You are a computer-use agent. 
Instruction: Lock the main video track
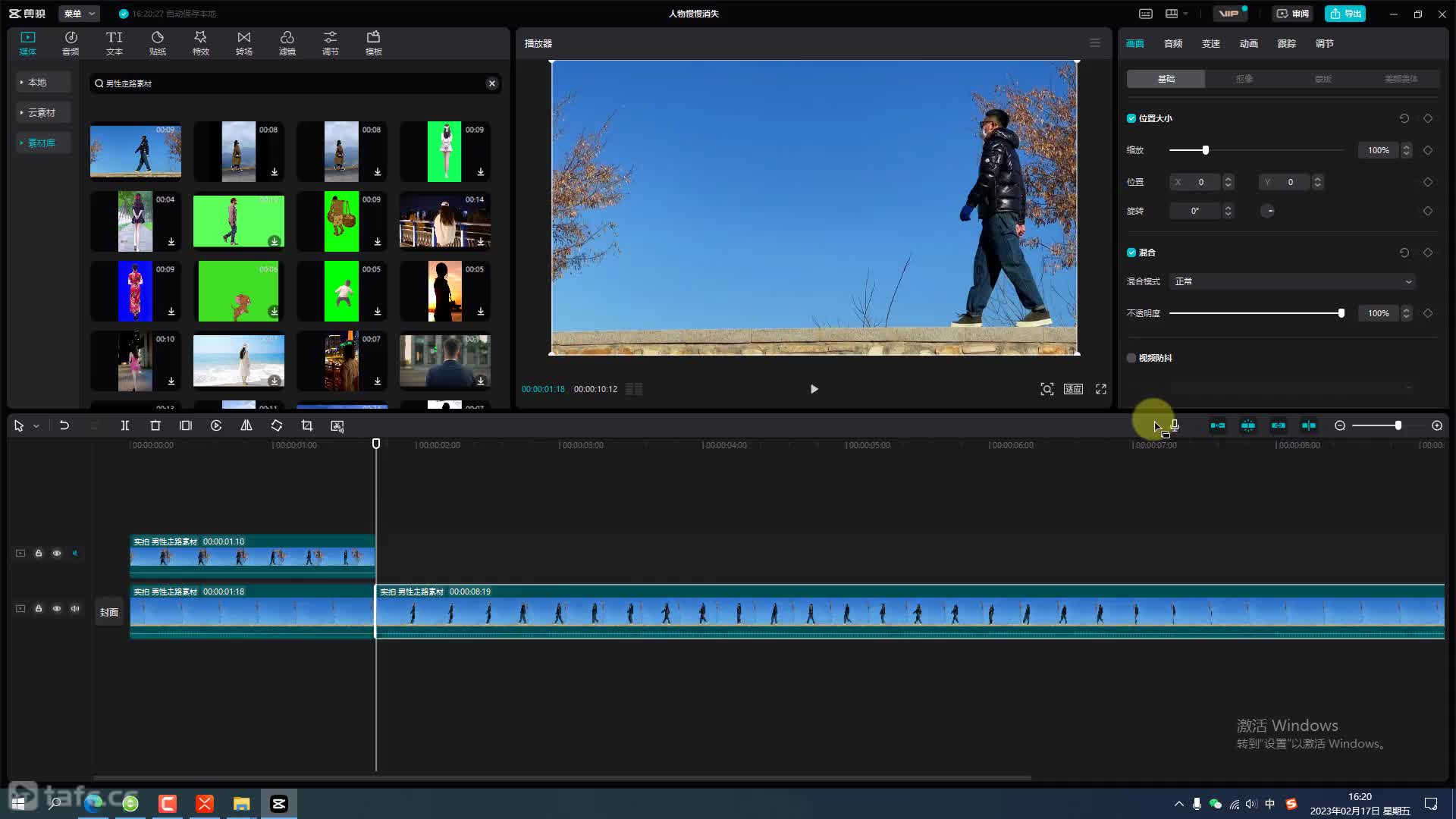(39, 609)
